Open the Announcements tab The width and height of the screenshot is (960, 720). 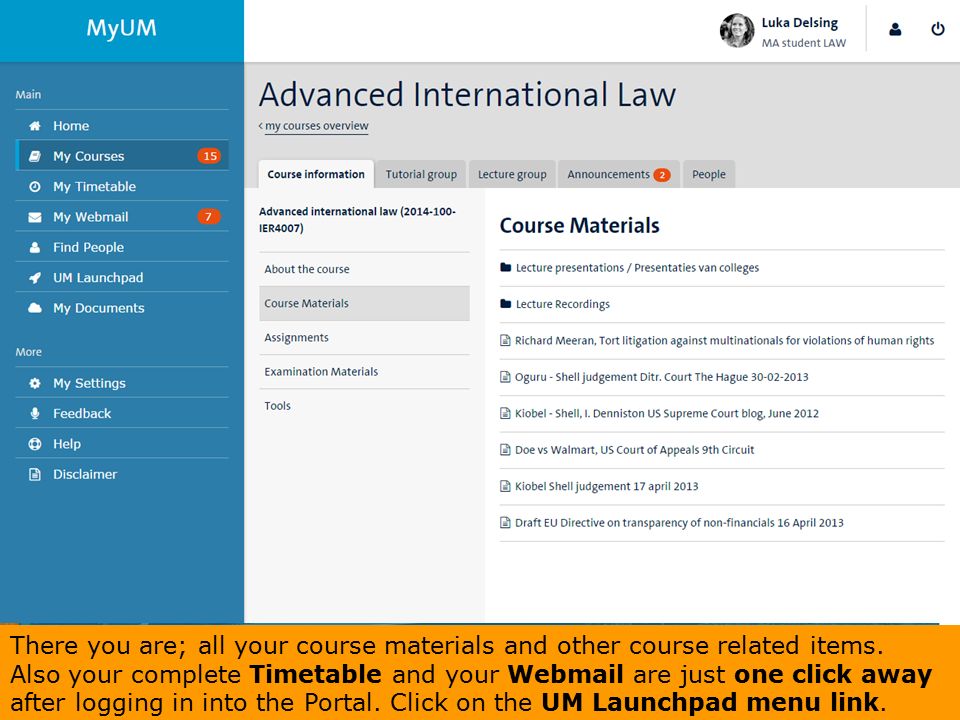pyautogui.click(x=618, y=174)
